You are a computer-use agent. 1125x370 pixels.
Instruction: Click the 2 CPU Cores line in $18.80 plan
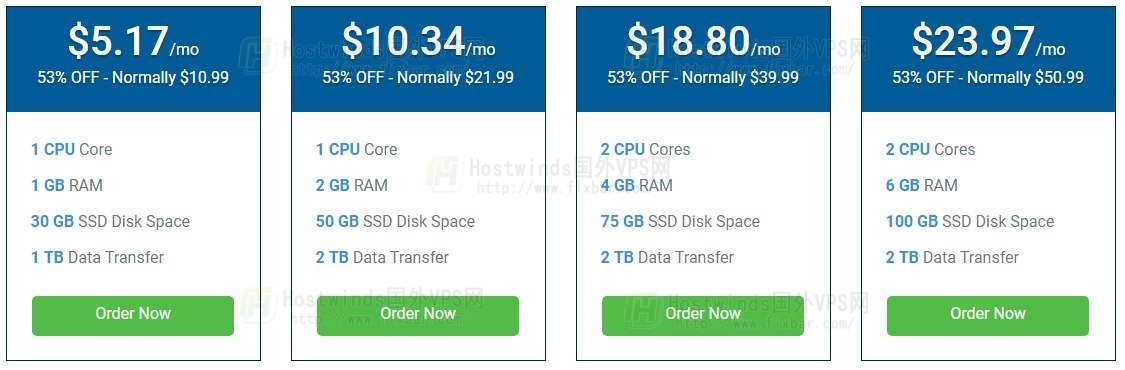(x=645, y=149)
